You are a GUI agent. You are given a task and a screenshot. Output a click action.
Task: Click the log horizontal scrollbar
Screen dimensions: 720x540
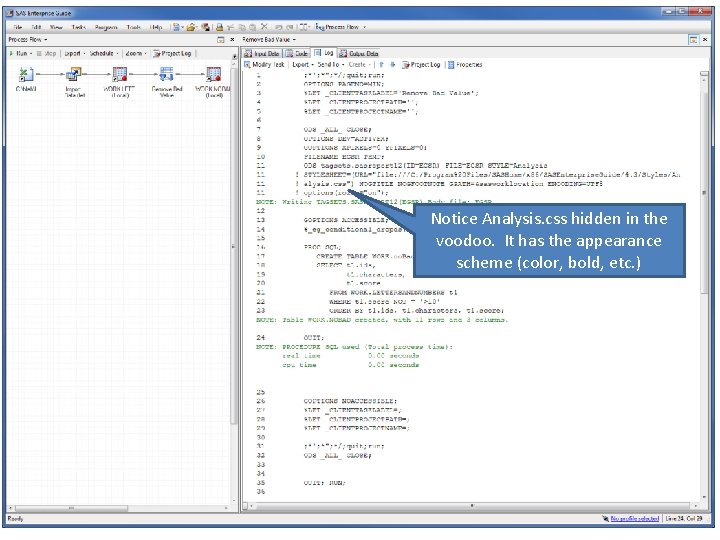(x=474, y=506)
